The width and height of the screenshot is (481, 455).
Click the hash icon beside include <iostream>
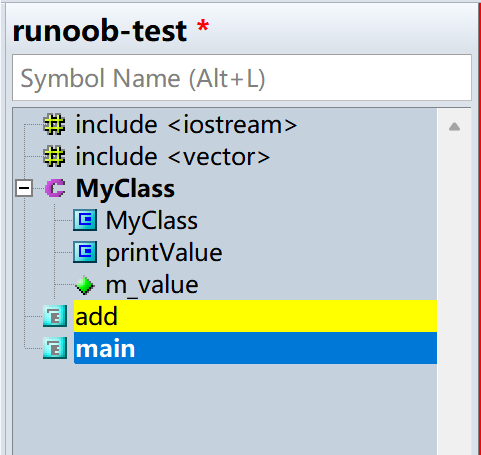click(x=54, y=125)
